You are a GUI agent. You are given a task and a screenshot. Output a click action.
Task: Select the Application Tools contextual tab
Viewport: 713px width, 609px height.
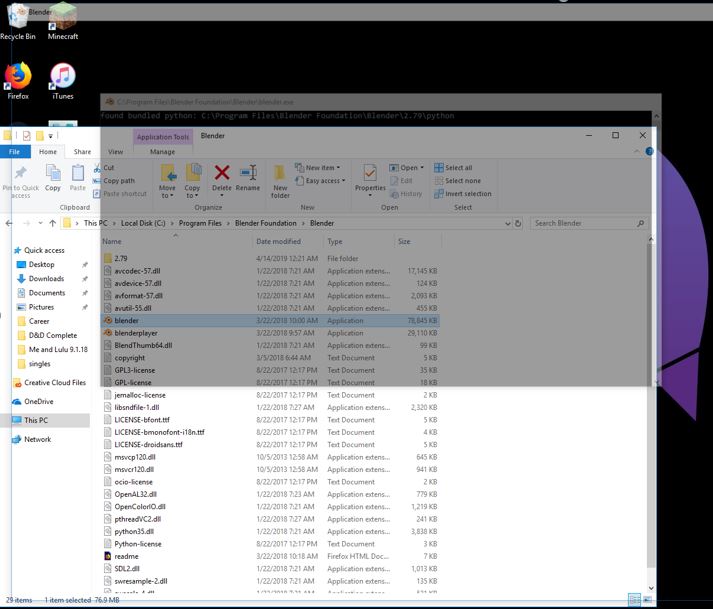(x=163, y=137)
